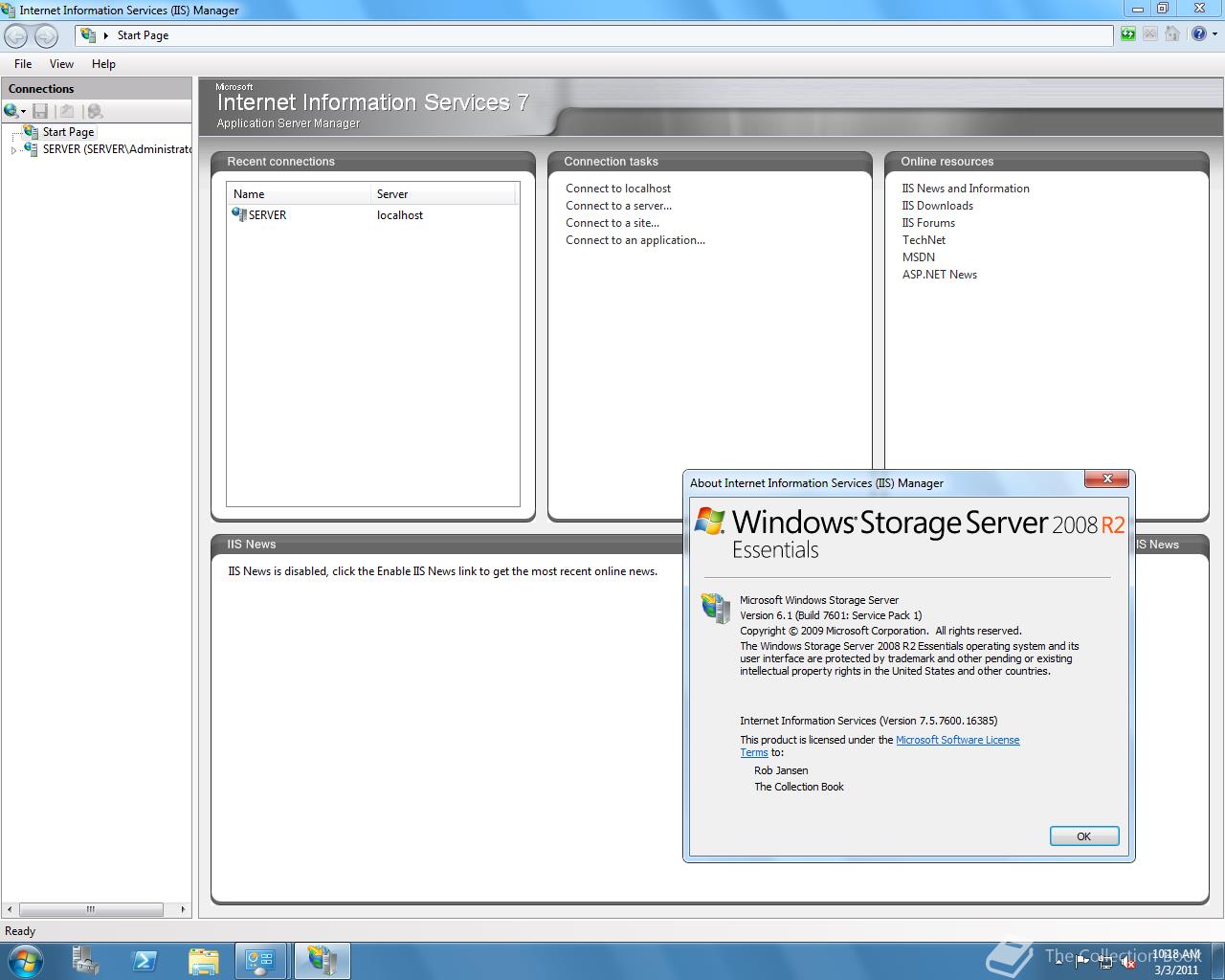The image size is (1225, 980).
Task: Open Windows Explorer from the taskbar
Action: pos(203,961)
